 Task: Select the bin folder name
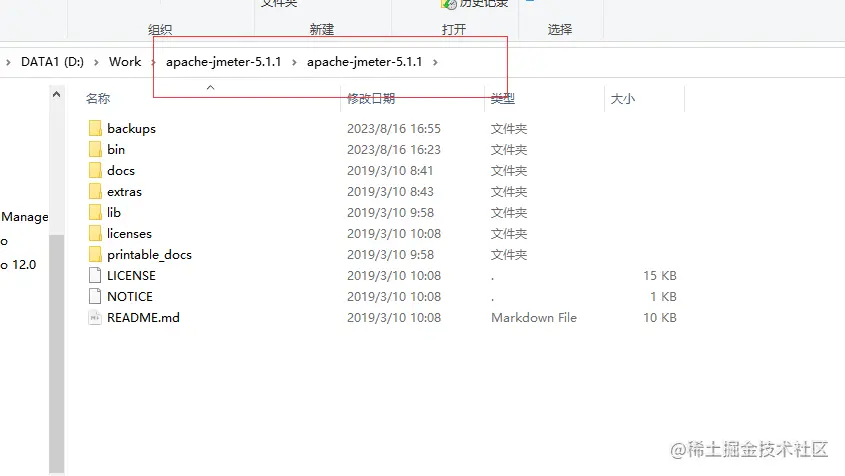pyautogui.click(x=116, y=149)
